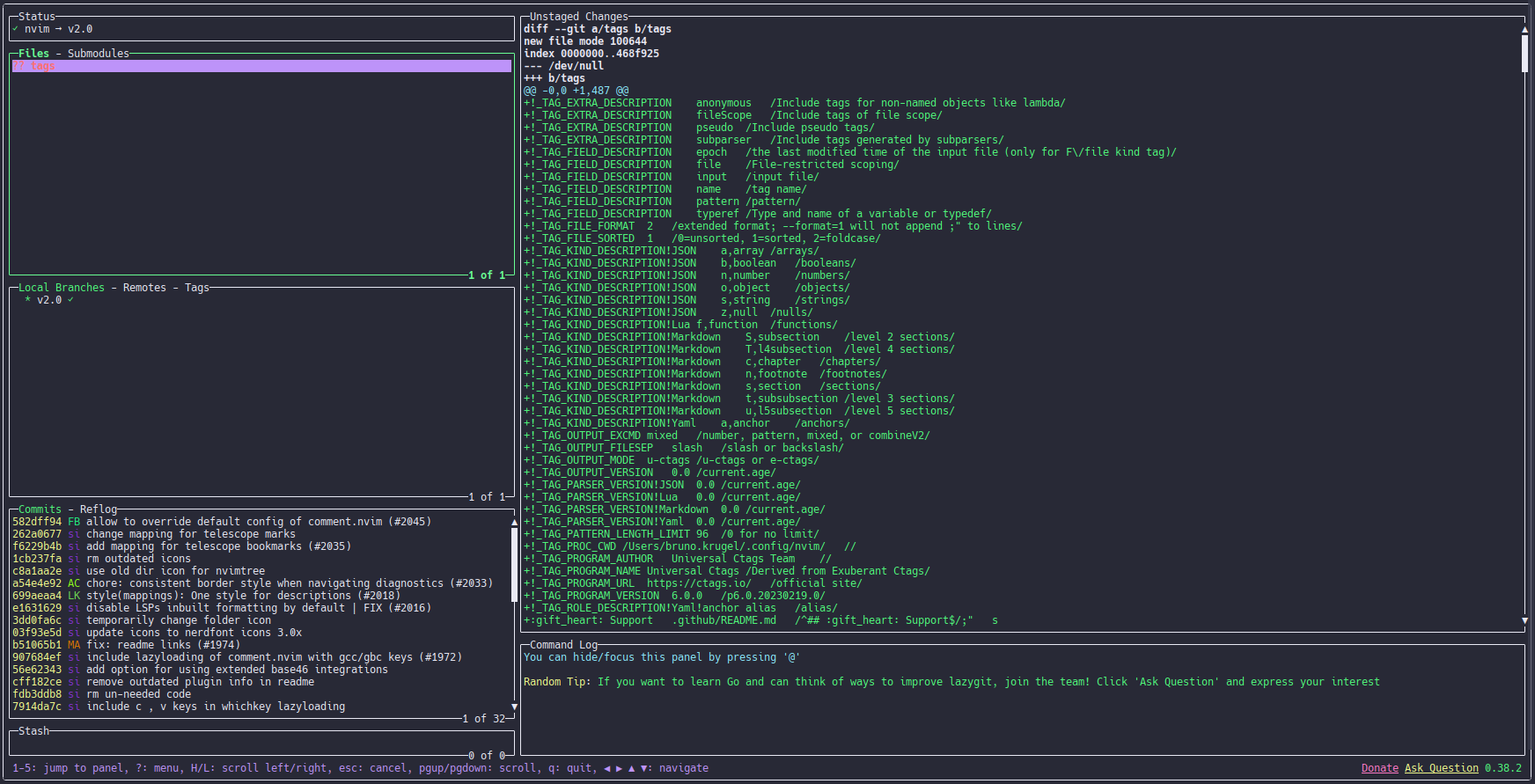The height and width of the screenshot is (784, 1535).
Task: Select commit 3dd0fa6c change folder icon
Action: [261, 620]
